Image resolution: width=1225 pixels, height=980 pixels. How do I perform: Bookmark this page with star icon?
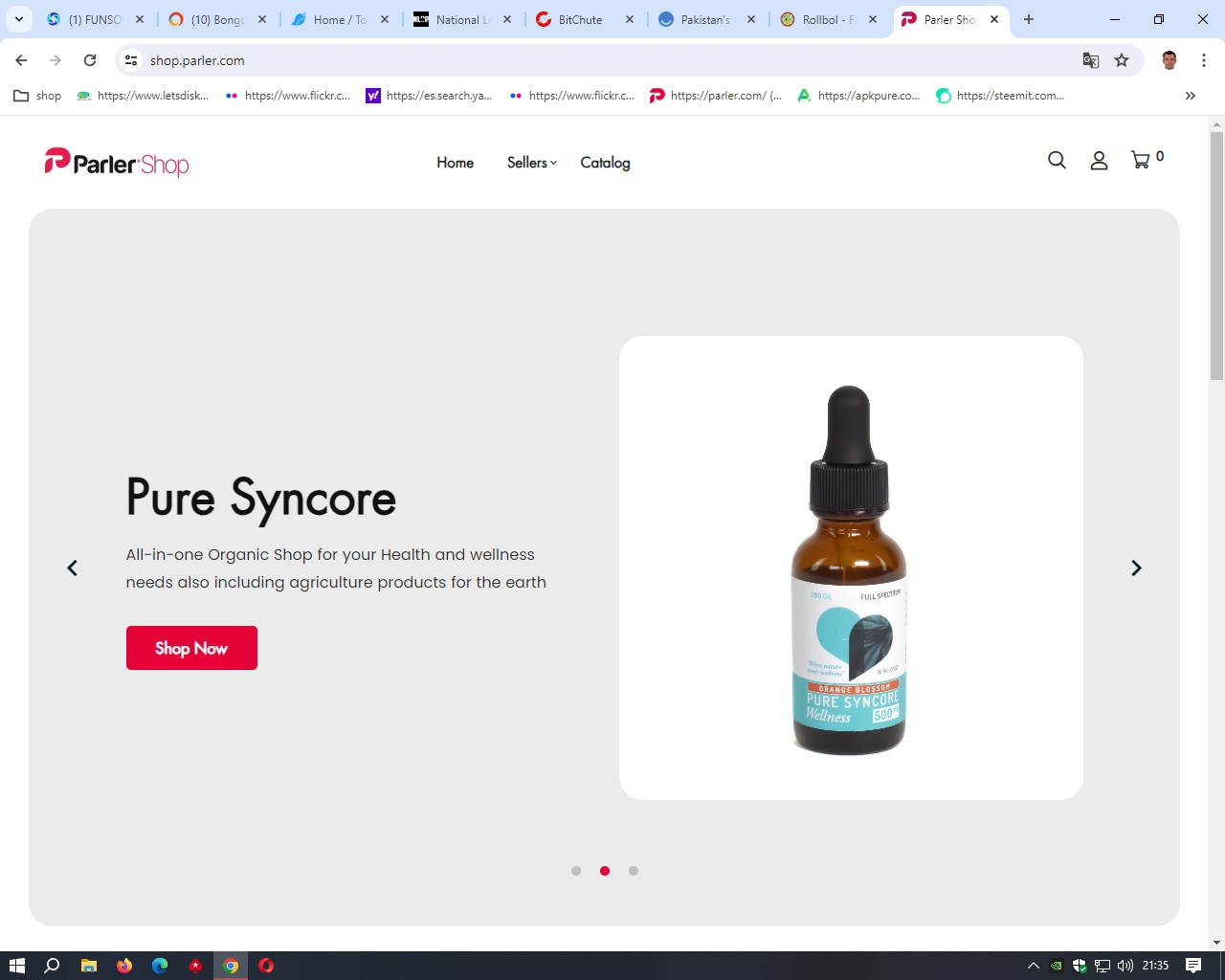[1122, 60]
